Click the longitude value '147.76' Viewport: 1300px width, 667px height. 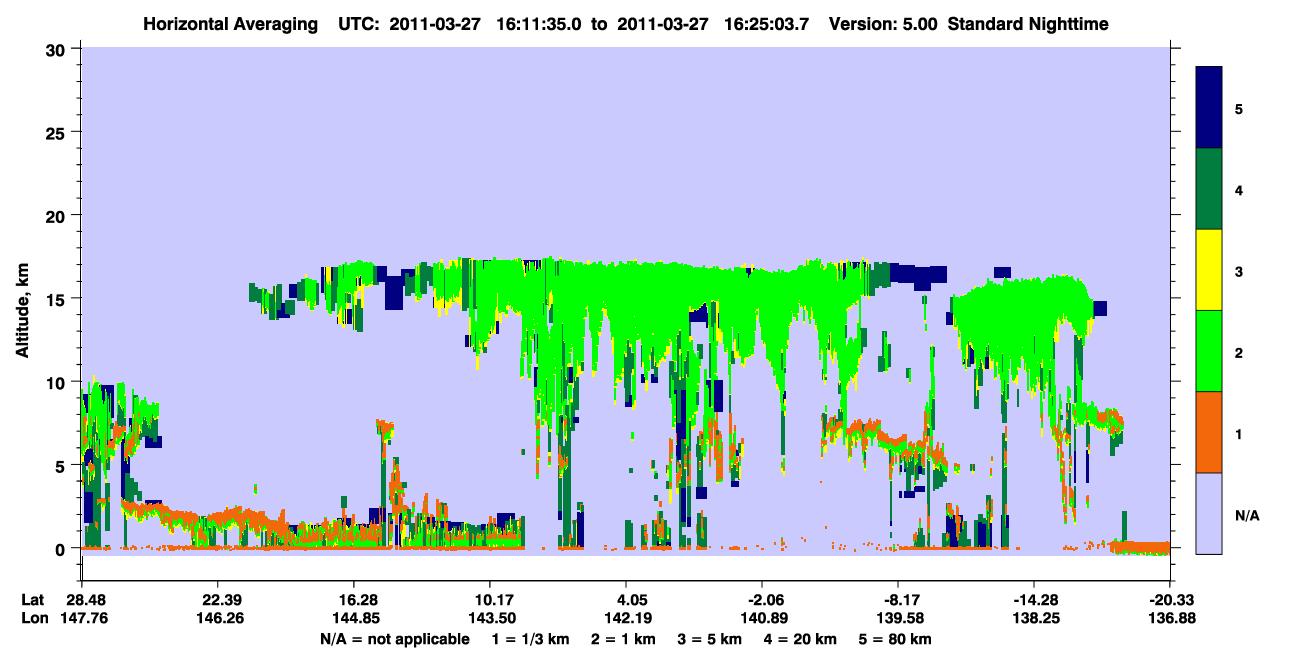[82, 618]
